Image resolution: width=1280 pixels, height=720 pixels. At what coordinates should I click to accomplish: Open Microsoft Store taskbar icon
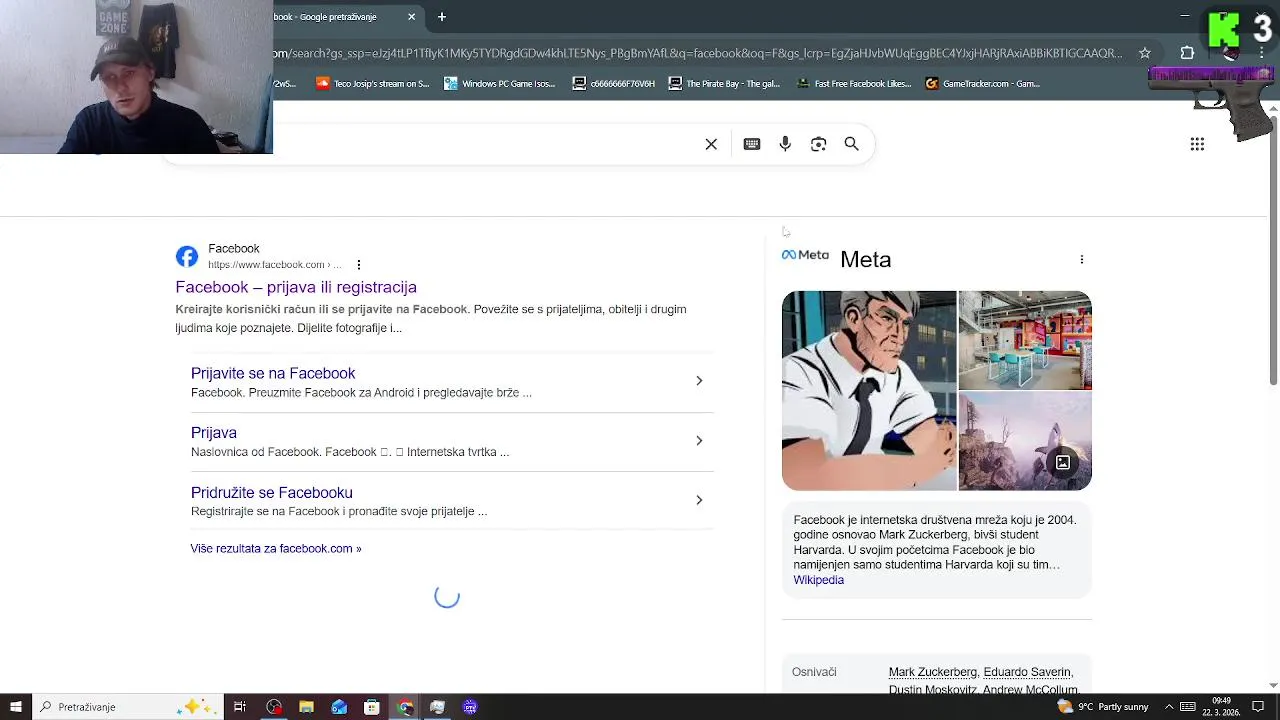pos(372,707)
